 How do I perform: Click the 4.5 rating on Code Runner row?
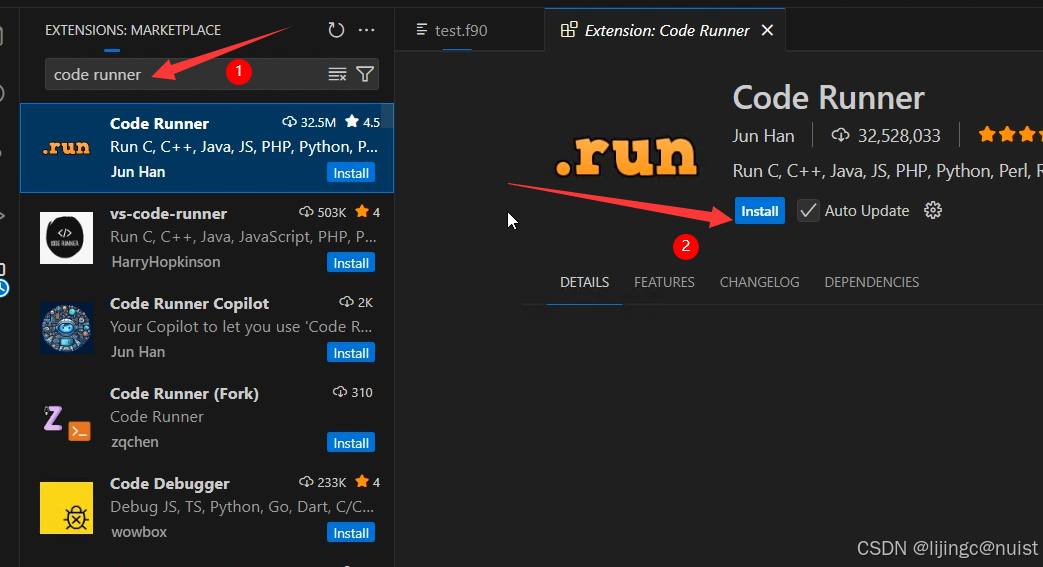click(x=363, y=122)
